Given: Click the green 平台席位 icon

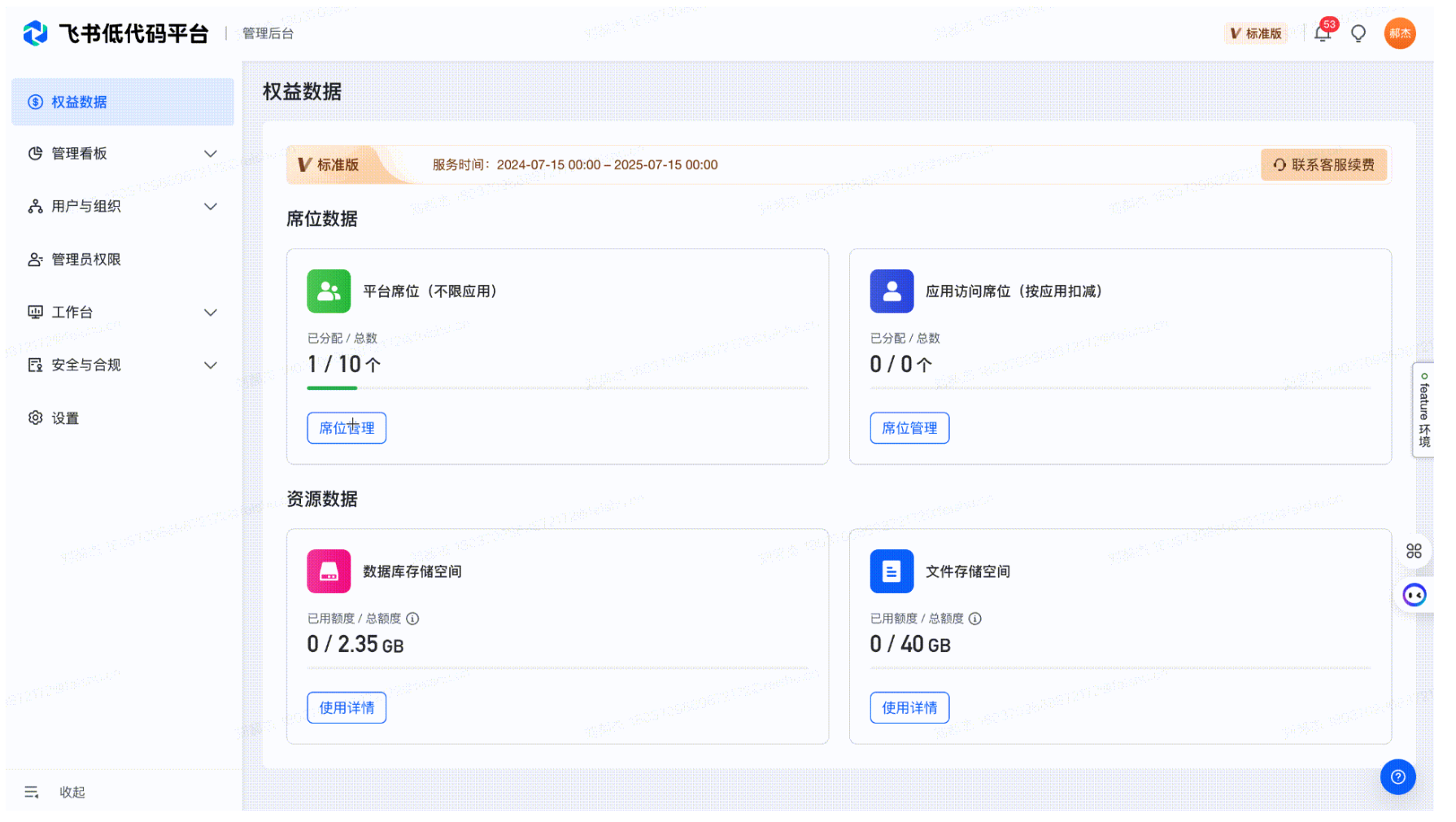Looking at the screenshot, I should 329,291.
